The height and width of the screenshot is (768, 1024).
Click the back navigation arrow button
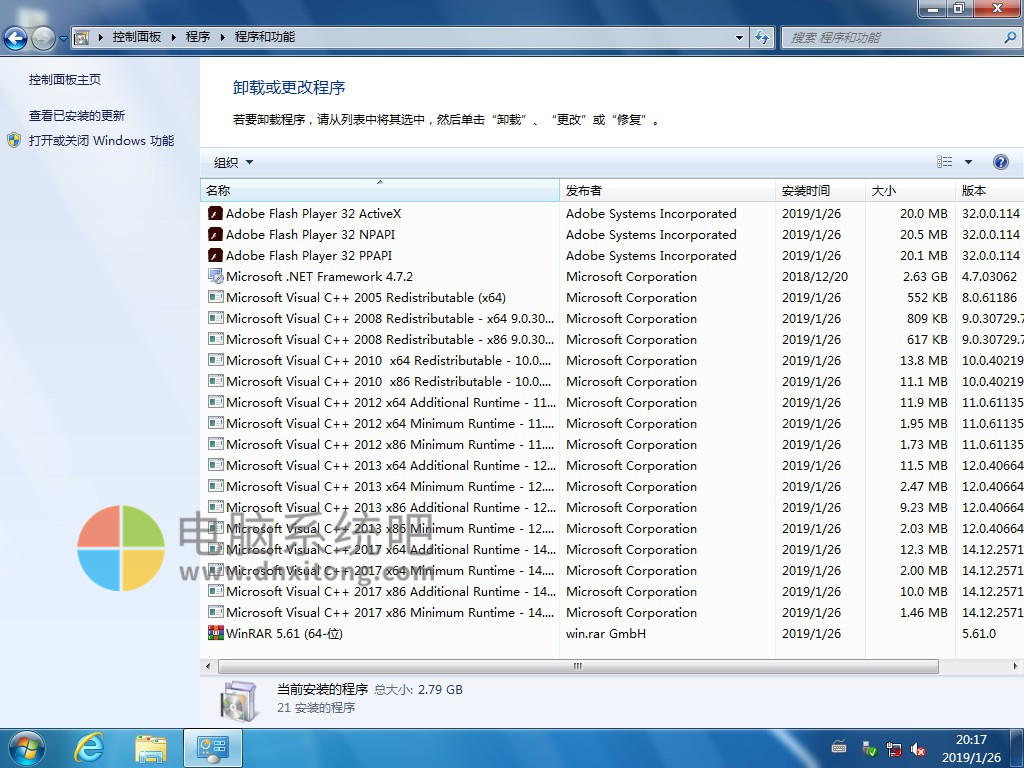coord(16,38)
